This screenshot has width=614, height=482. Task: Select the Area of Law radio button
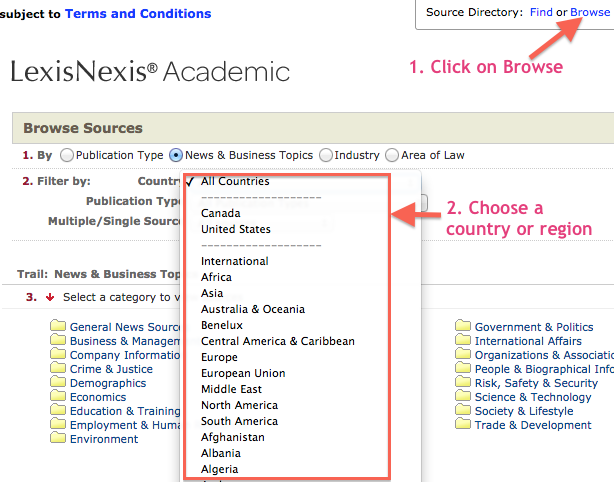(392, 155)
